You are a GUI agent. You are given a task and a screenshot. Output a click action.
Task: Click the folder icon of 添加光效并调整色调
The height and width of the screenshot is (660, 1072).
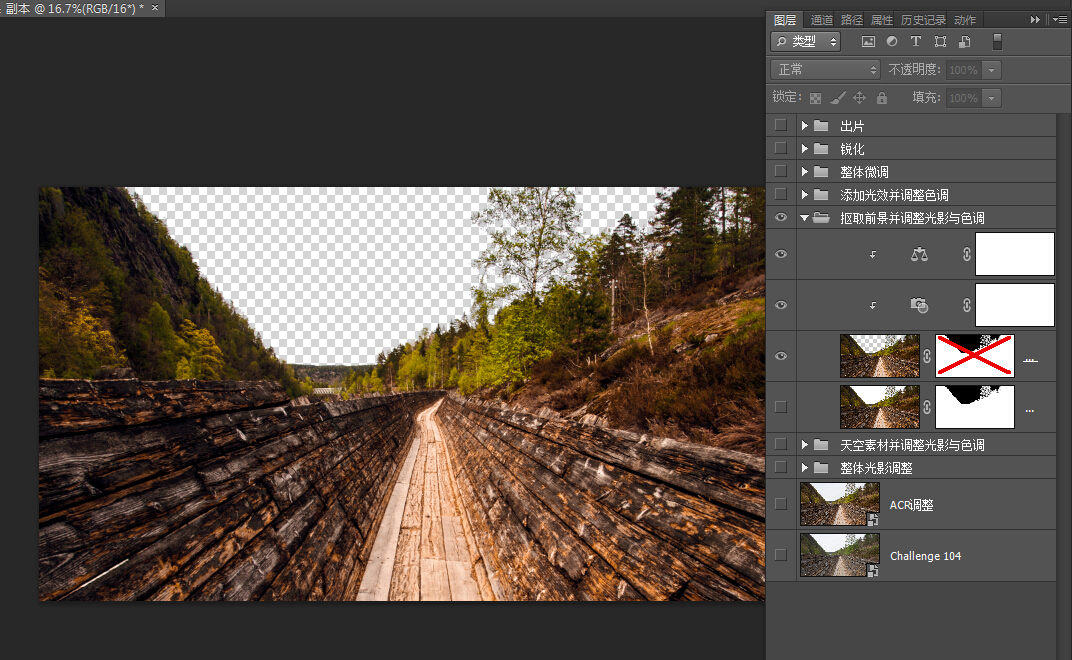tap(821, 195)
